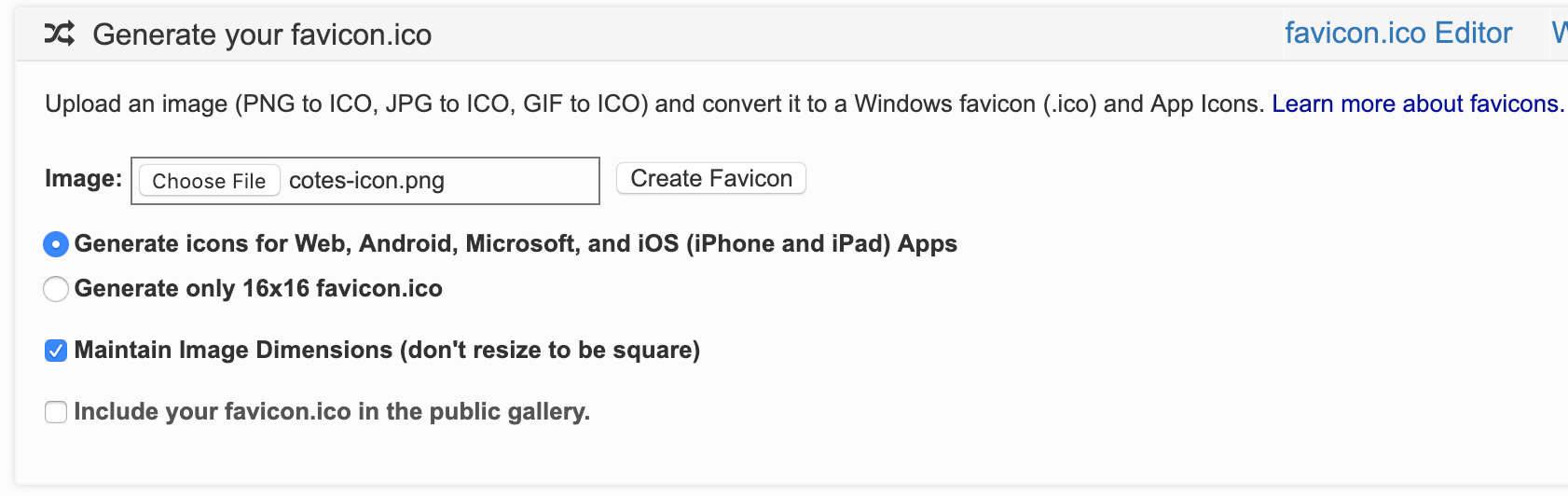Open the Learn more about favicons link

point(1417,103)
